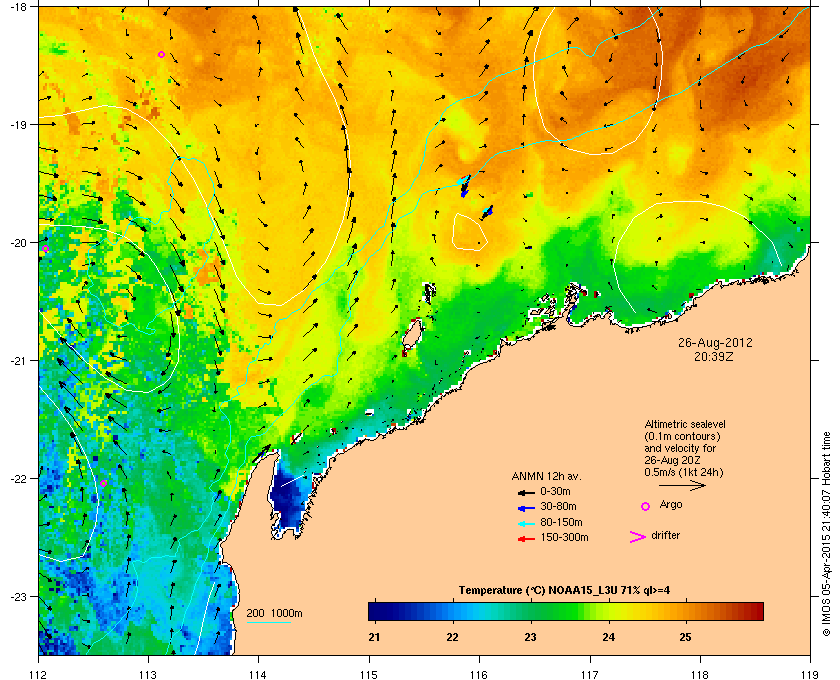Click the '200 1000m' depth label
The width and height of the screenshot is (840, 680).
274,613
